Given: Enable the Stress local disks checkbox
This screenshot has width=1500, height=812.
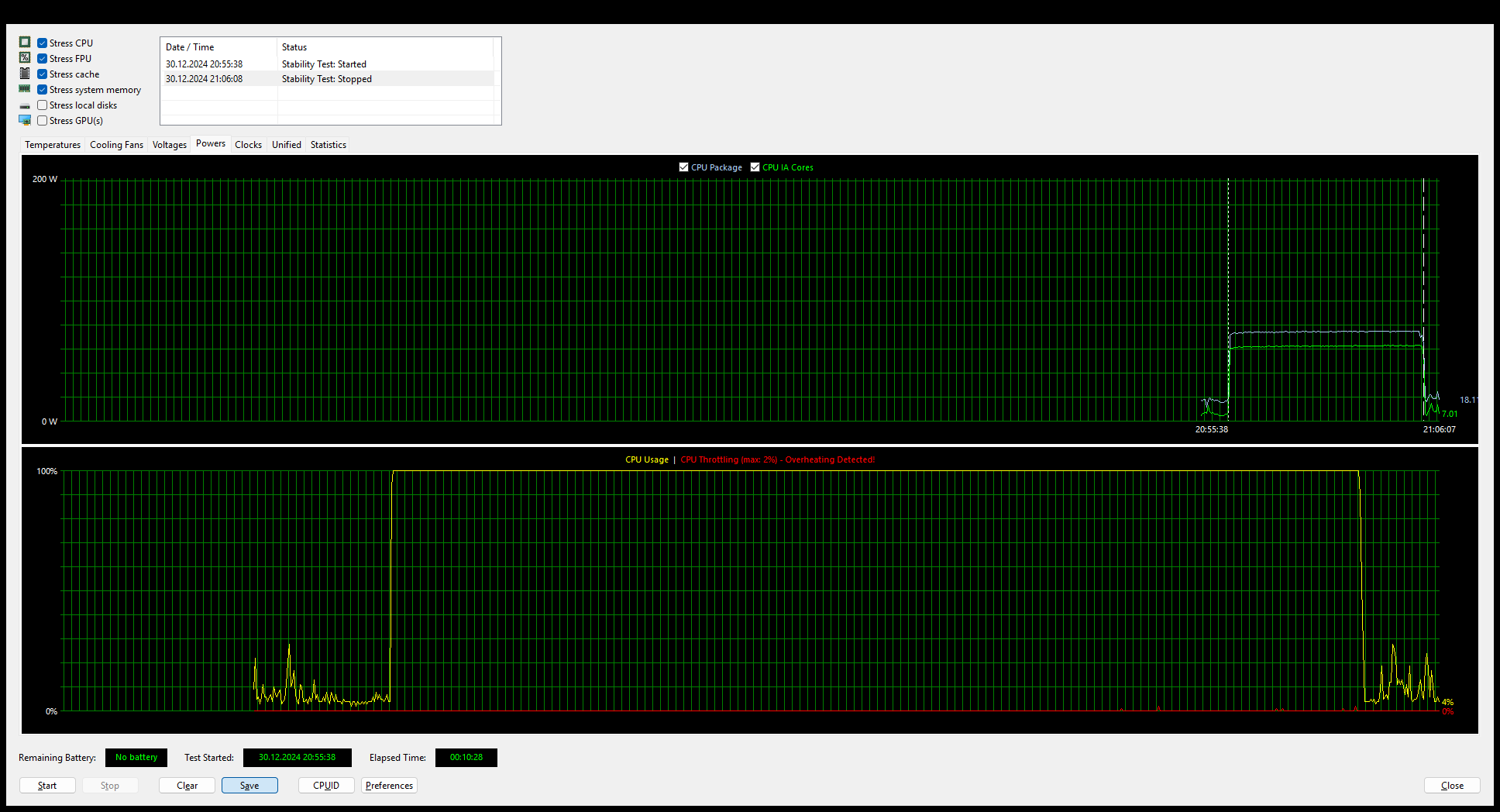Looking at the screenshot, I should pyautogui.click(x=43, y=105).
